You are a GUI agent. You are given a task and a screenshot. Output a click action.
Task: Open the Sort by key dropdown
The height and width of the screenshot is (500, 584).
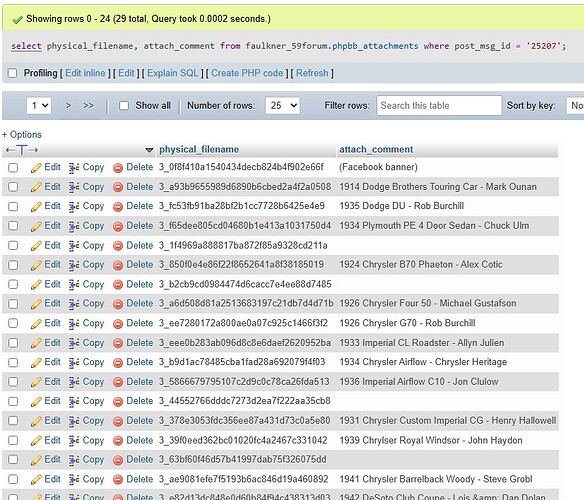tap(575, 106)
